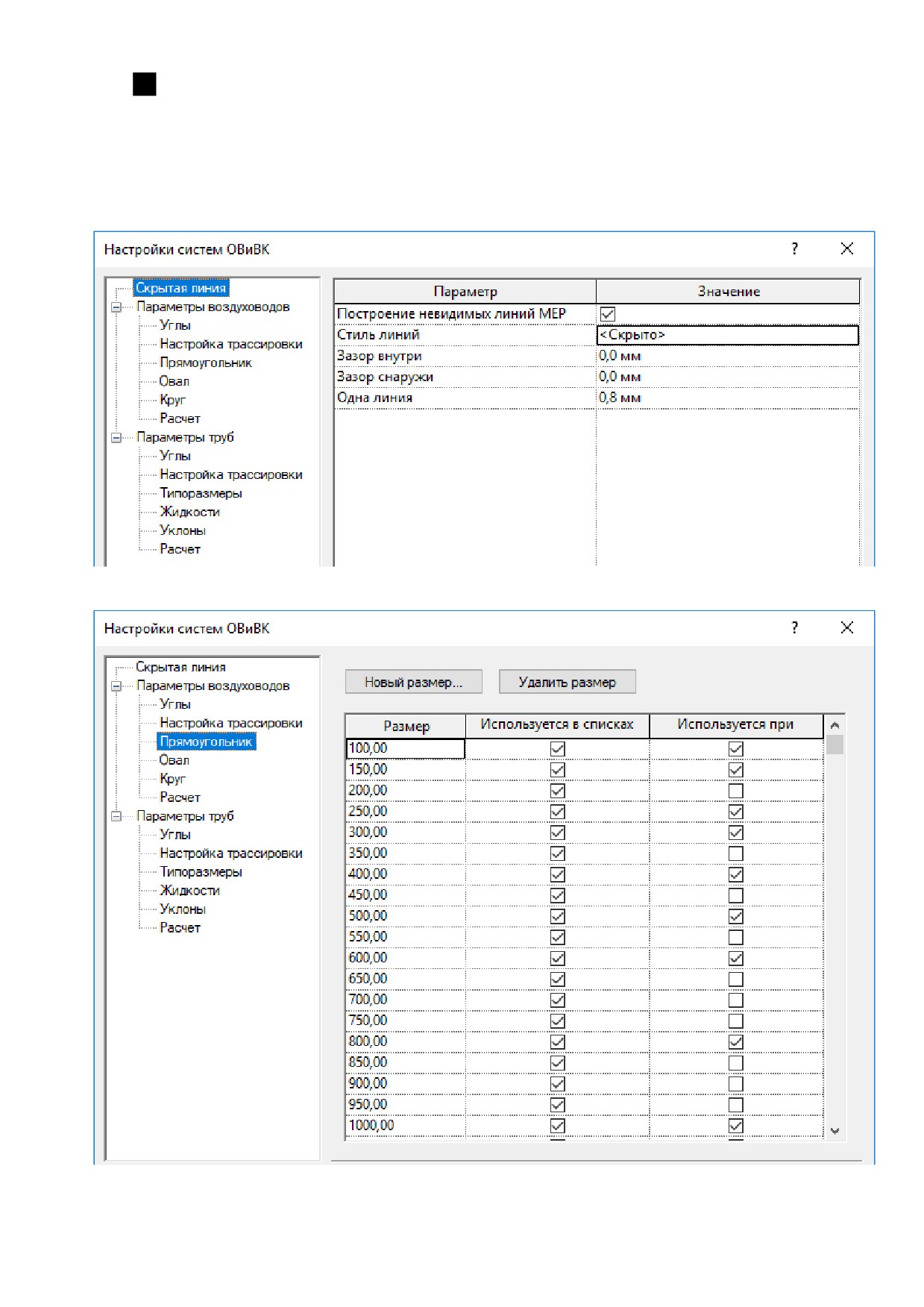Viewport: 924px width, 1307px height.
Task: Collapse Параметры труб in bottom dialog tree
Action: 116,817
